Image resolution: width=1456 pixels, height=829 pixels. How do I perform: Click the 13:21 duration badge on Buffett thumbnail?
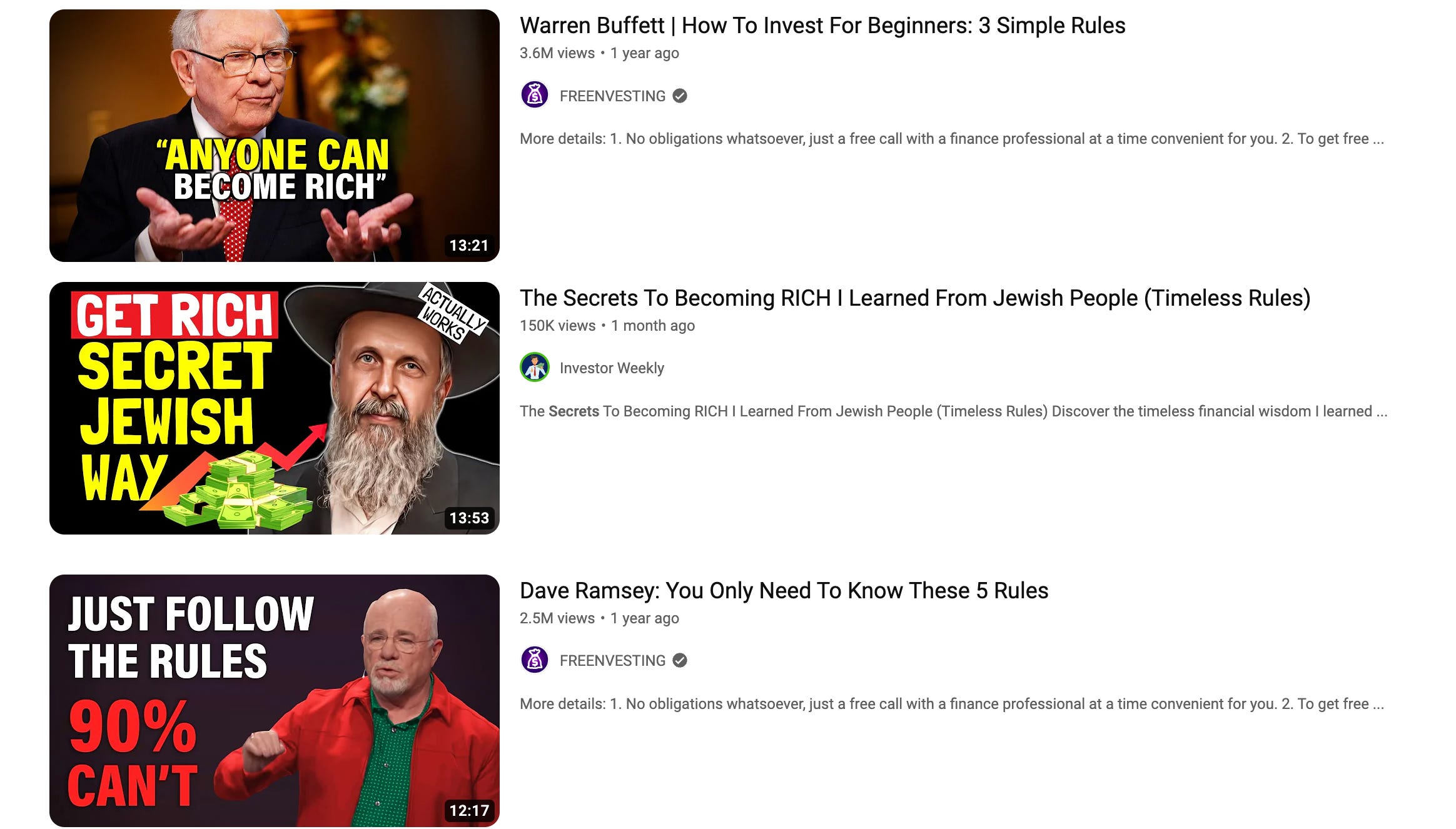[x=469, y=246]
